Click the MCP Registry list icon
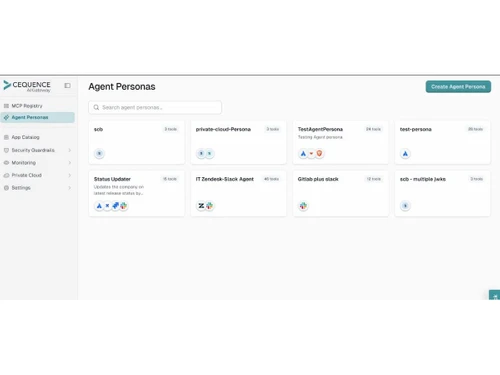The image size is (500, 375). pos(6,106)
